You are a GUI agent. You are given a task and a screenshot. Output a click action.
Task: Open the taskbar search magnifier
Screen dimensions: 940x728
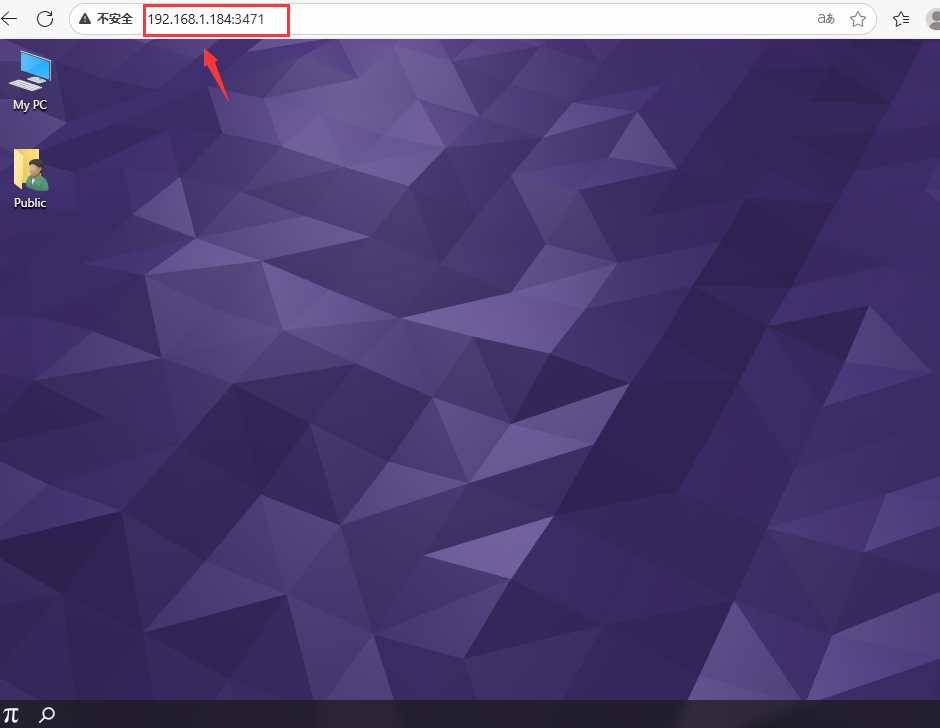coord(47,715)
